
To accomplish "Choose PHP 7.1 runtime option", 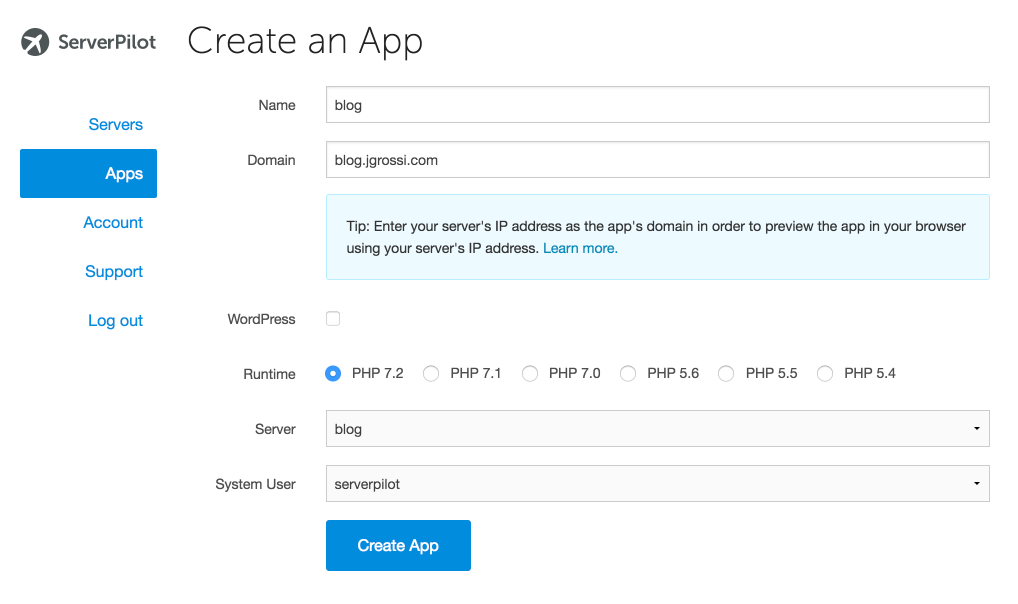I will click(431, 373).
